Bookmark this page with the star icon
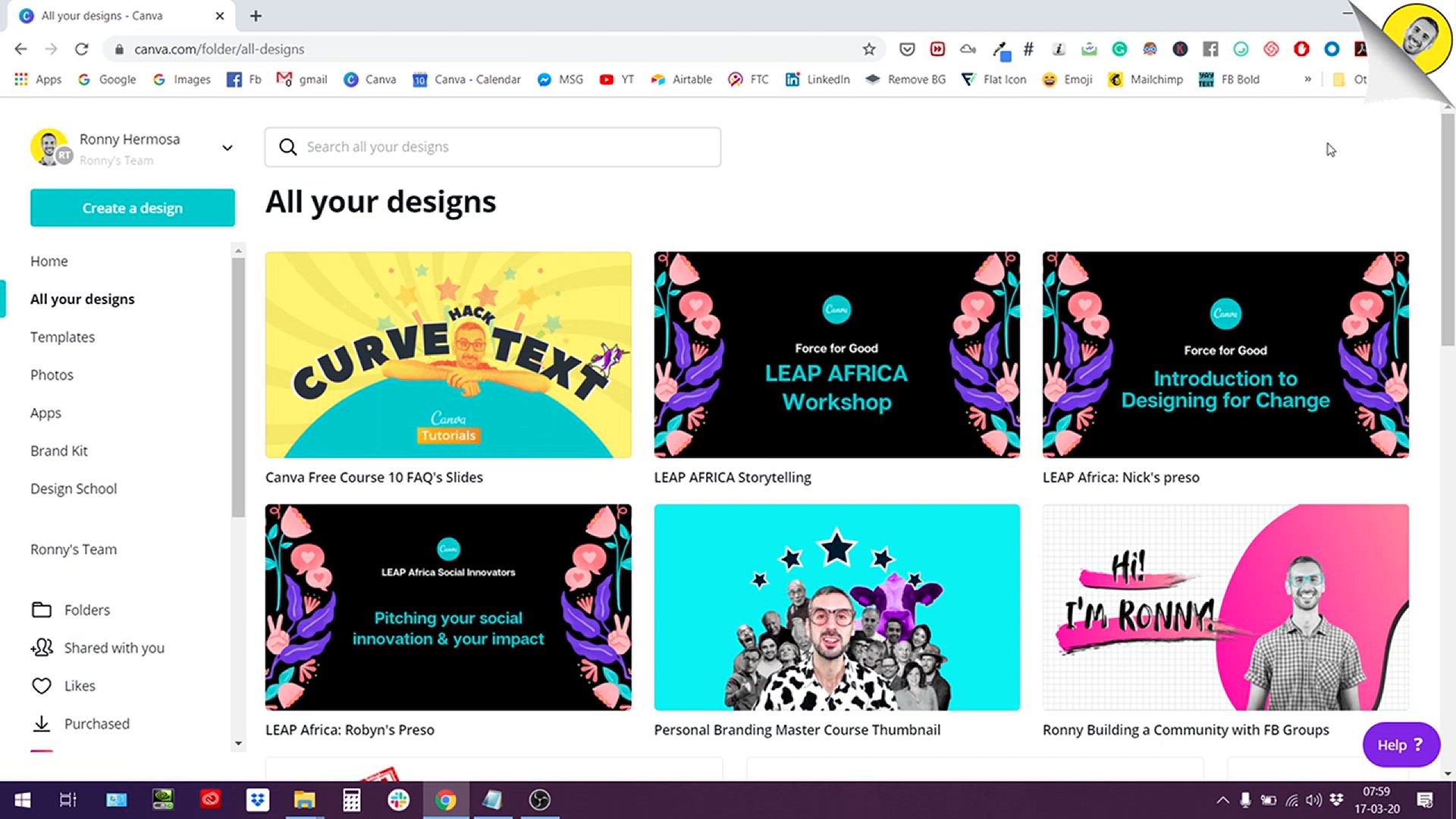 click(x=869, y=49)
